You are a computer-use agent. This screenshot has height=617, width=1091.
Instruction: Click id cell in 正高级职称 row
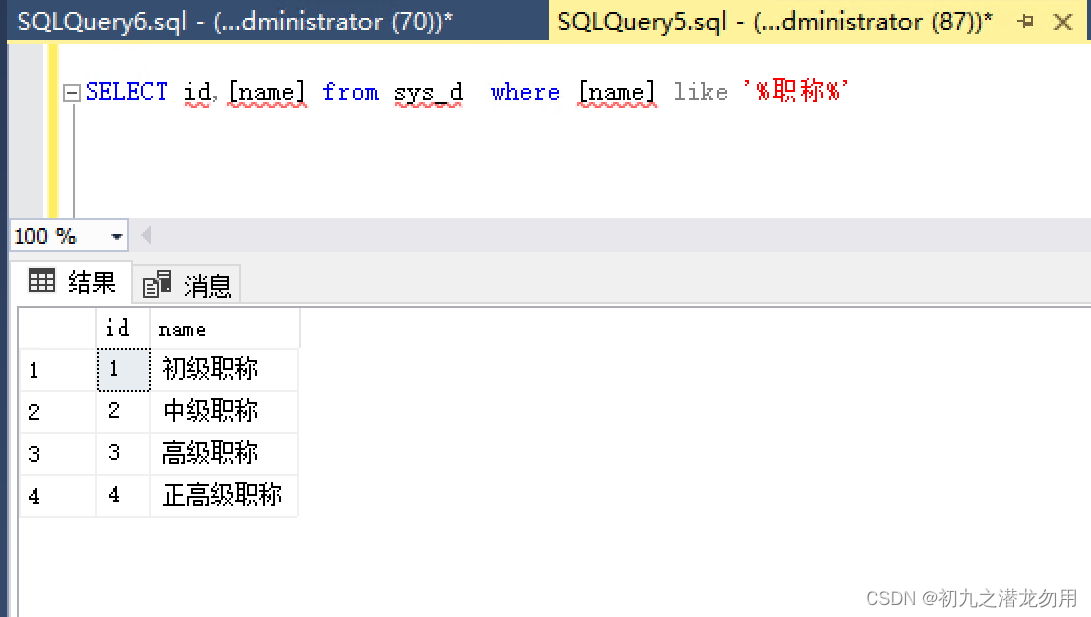pyautogui.click(x=123, y=496)
